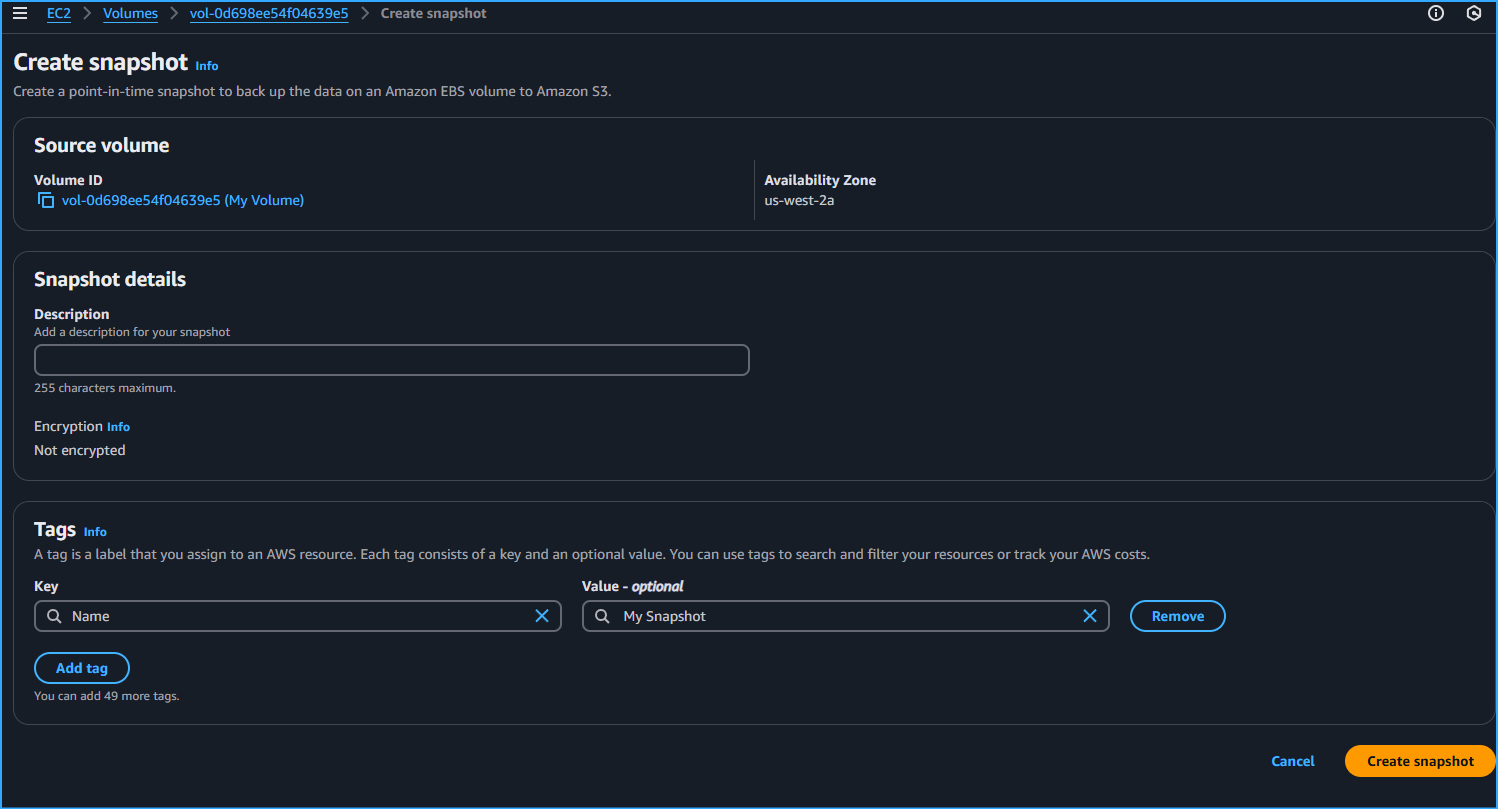Navigate to Volumes via the breadcrumb
The height and width of the screenshot is (809, 1498).
pos(130,13)
